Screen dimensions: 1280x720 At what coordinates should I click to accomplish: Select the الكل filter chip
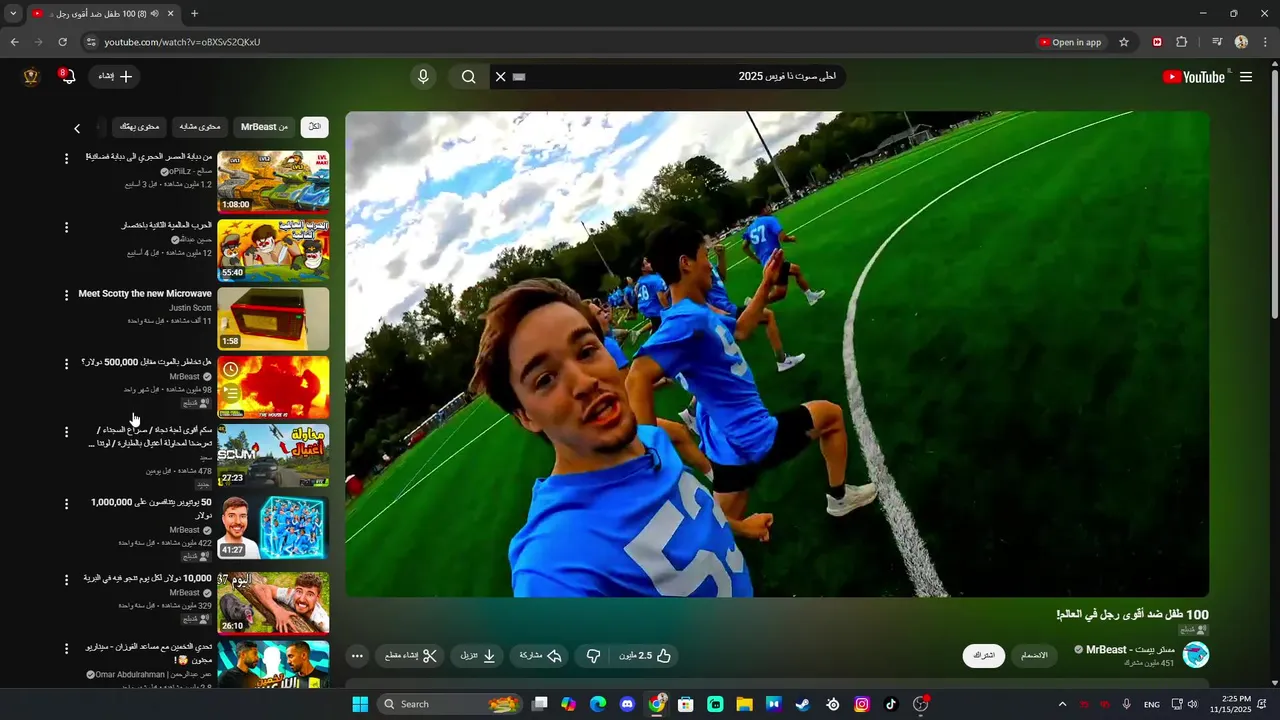[x=314, y=127]
